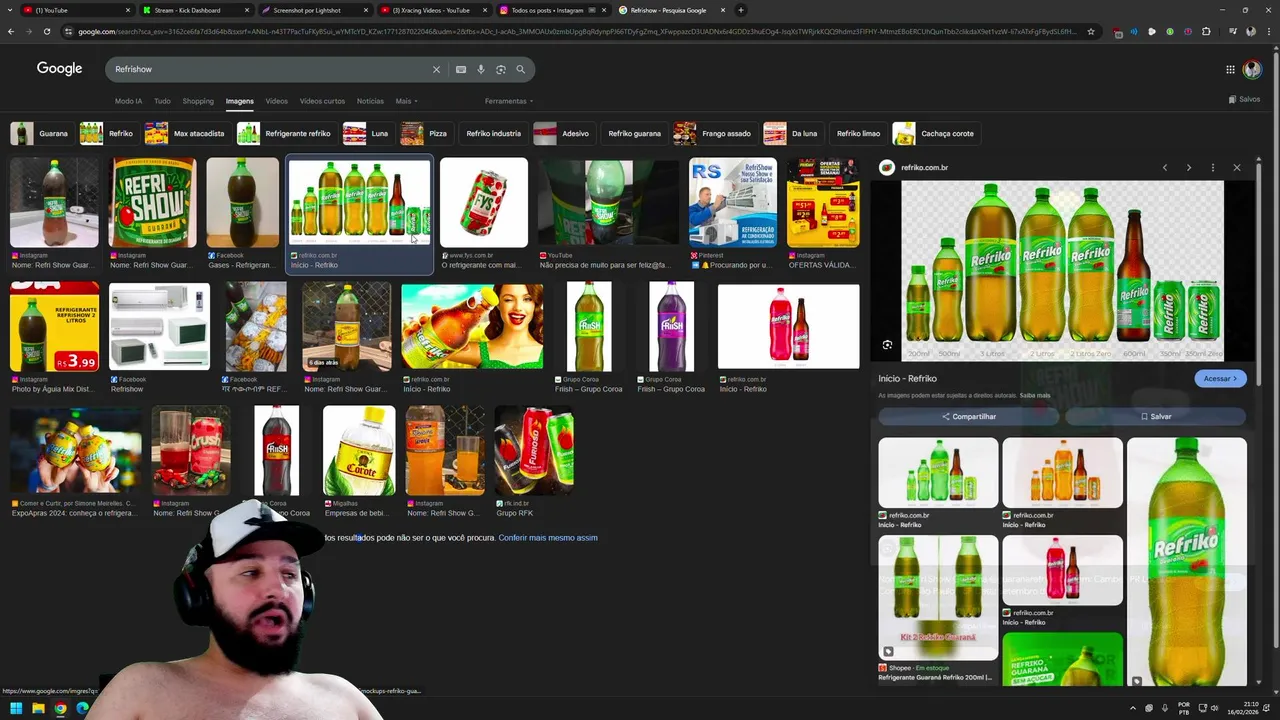
Task: Clear the Refrishow search text
Action: 436,69
